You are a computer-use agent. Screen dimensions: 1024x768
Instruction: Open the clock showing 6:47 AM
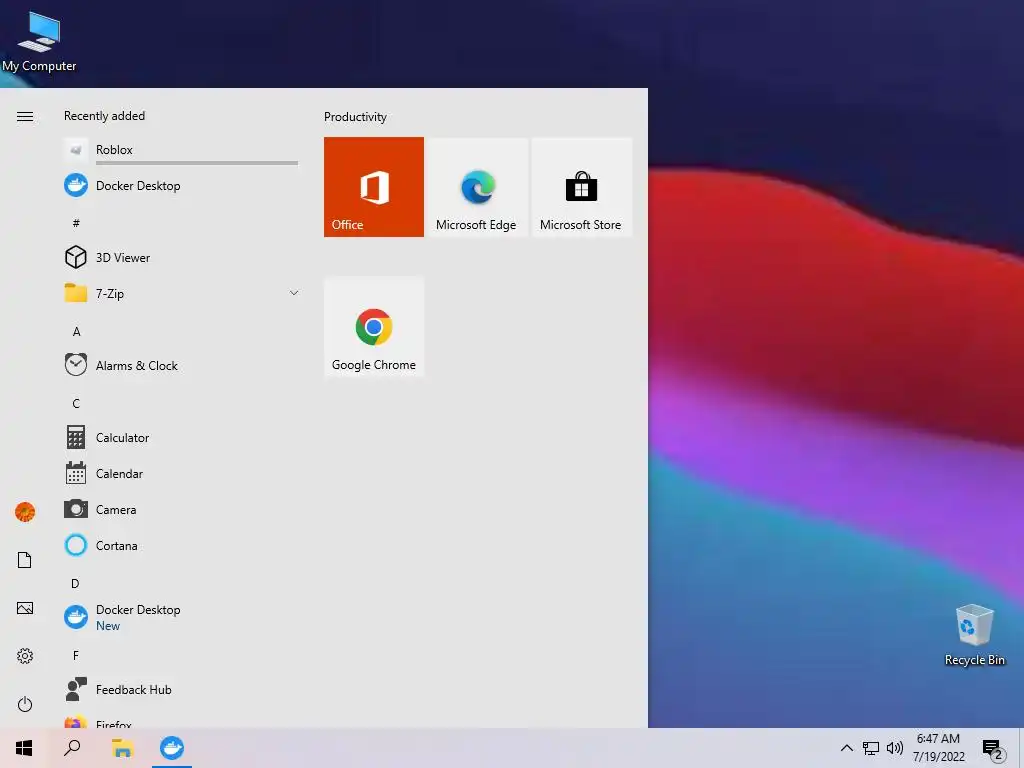pyautogui.click(x=938, y=748)
